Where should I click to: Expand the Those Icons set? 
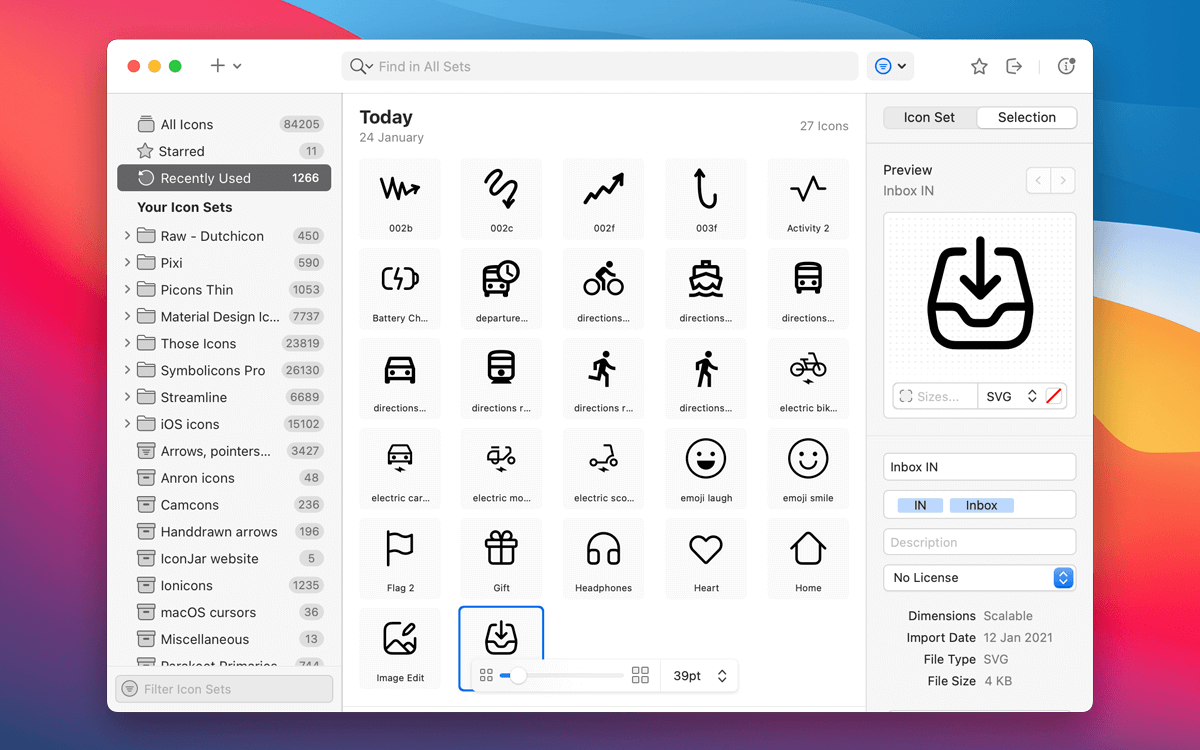pos(127,343)
